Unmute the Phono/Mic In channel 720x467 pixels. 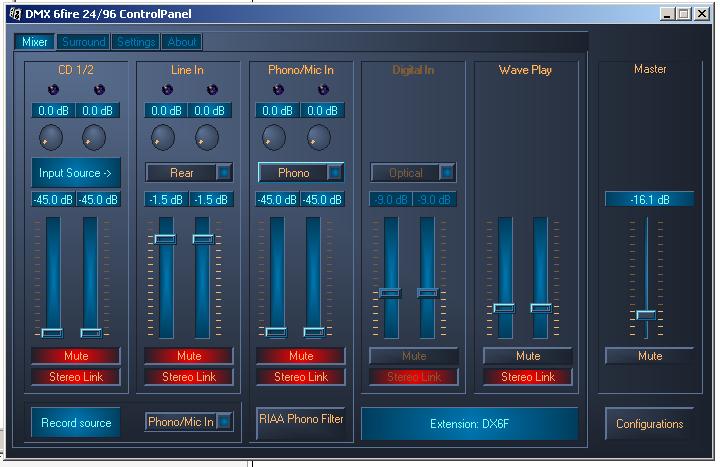301,356
